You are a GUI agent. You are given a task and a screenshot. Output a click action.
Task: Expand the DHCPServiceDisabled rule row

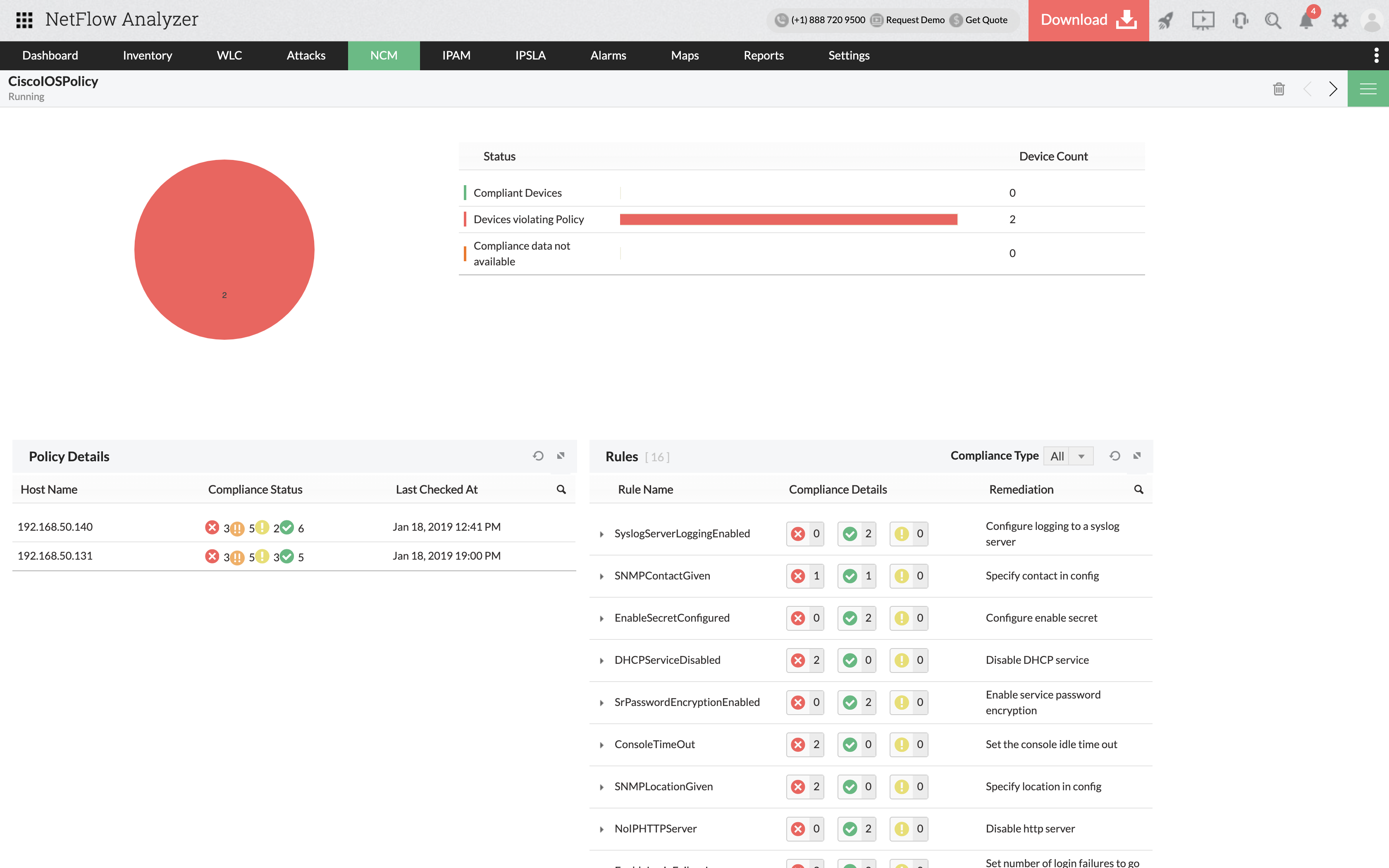[601, 661]
